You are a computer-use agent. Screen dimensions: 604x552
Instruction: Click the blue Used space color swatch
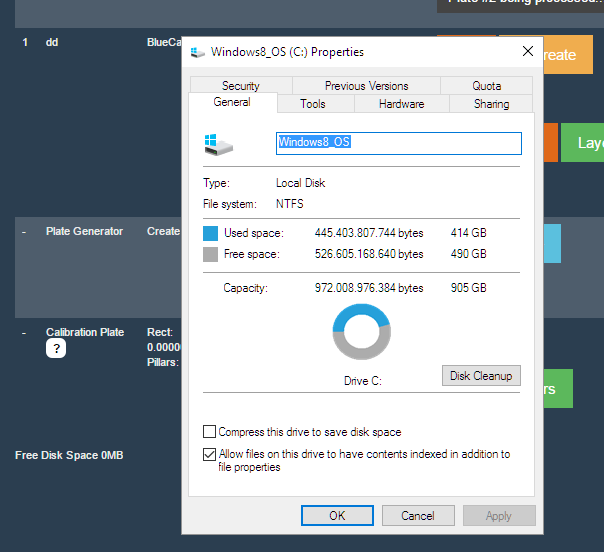pyautogui.click(x=210, y=233)
